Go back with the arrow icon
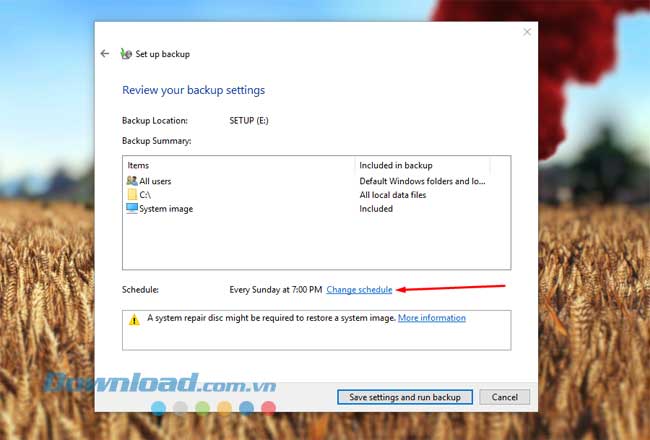 tap(105, 53)
